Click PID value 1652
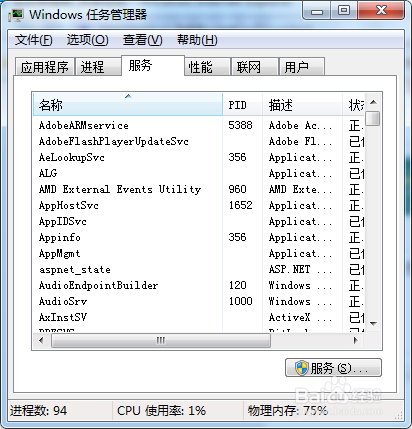The width and height of the screenshot is (412, 429). point(240,205)
